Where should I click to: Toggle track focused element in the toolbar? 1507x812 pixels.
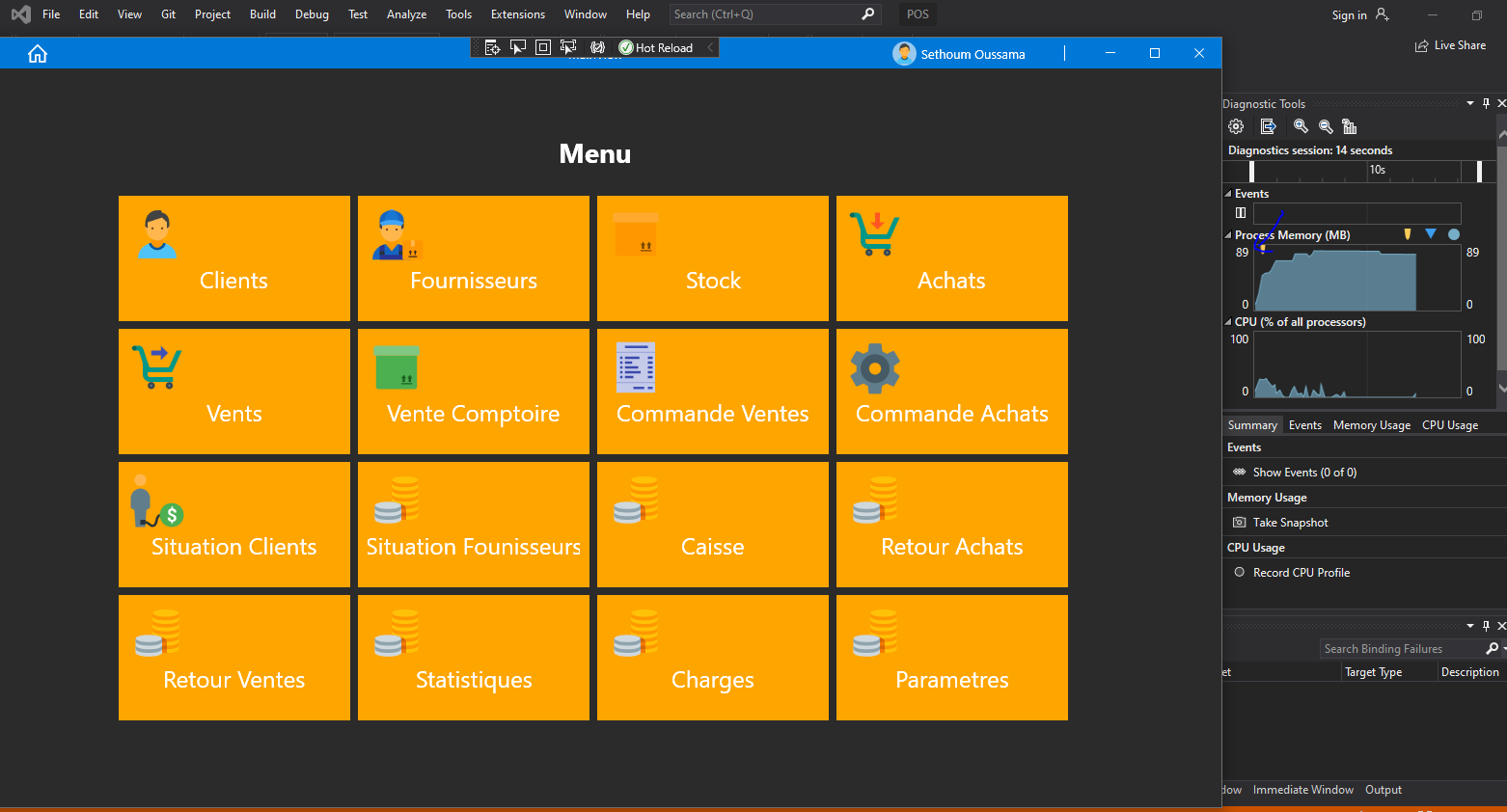coord(568,46)
